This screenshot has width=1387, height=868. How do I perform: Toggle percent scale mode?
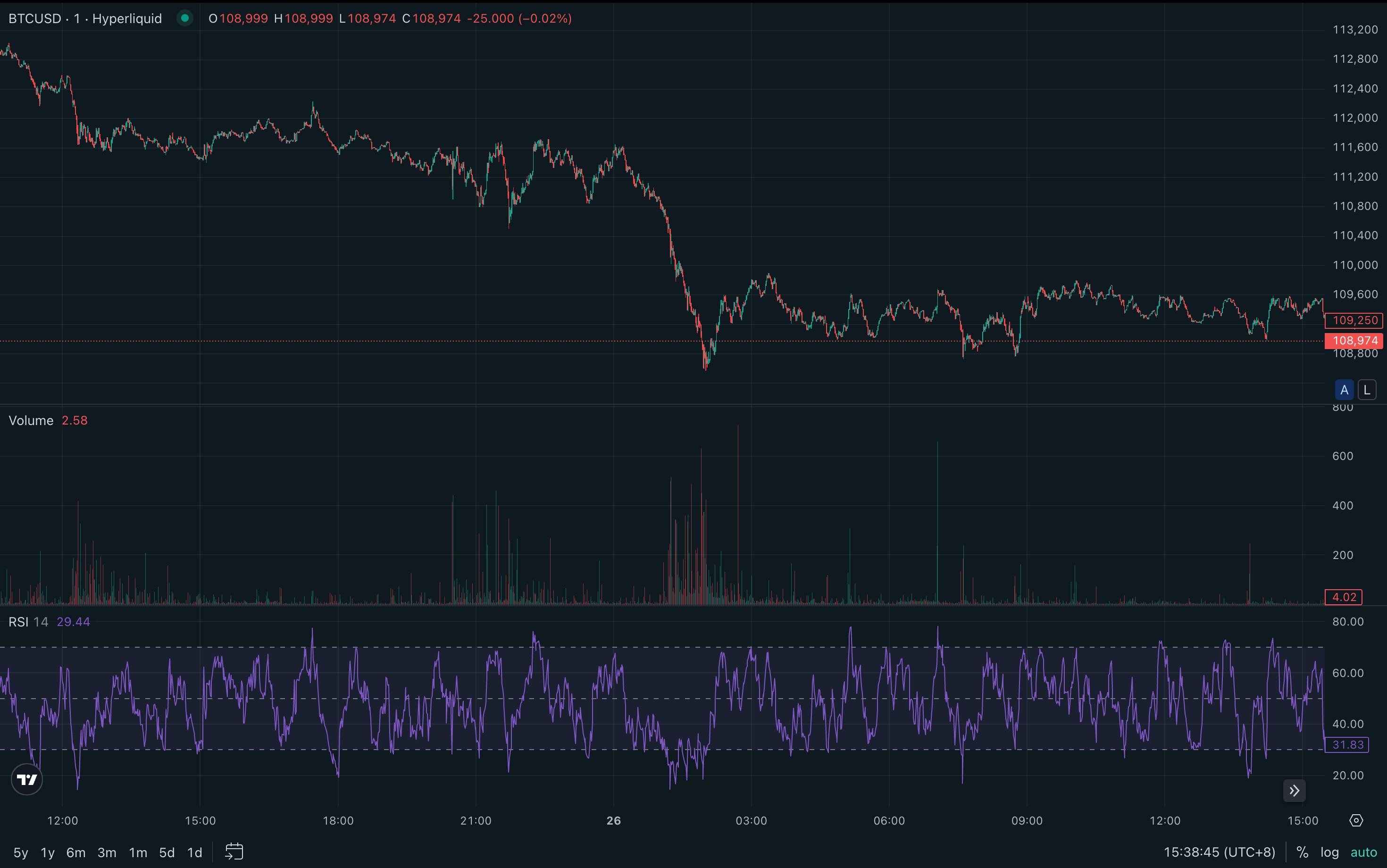point(1302,852)
